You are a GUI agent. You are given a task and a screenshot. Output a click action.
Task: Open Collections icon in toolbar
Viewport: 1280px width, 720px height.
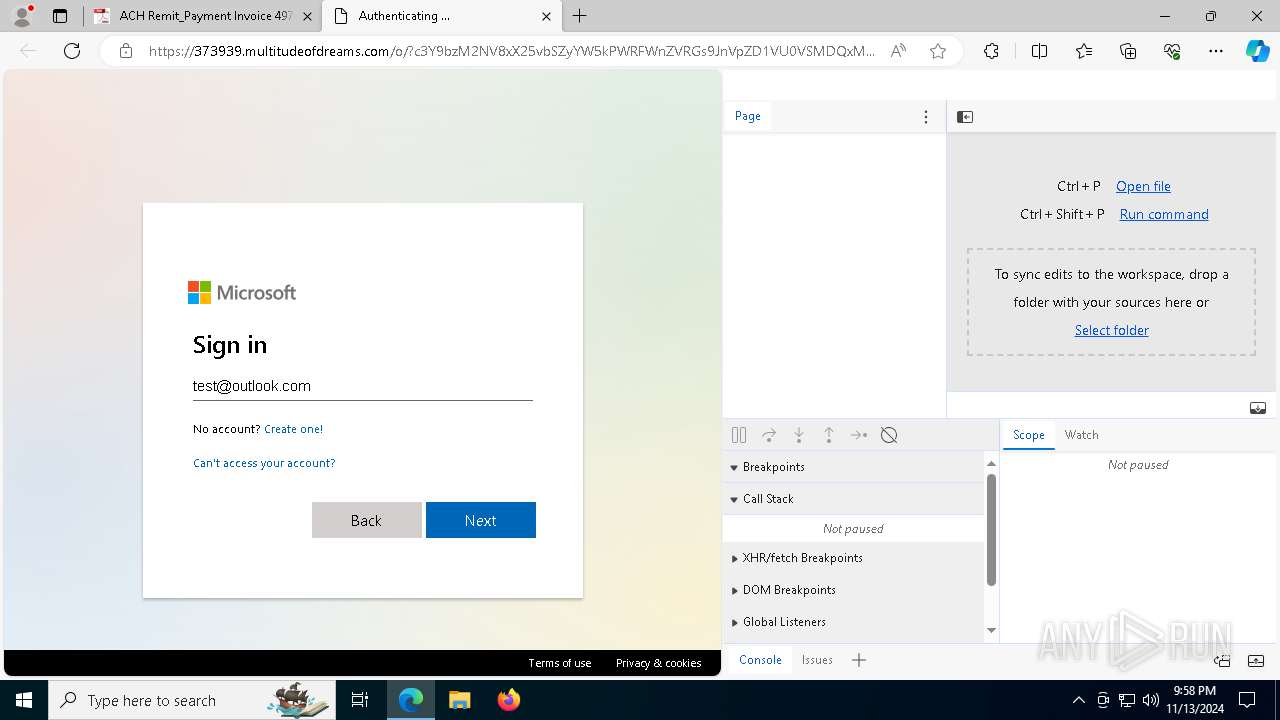(x=1128, y=51)
